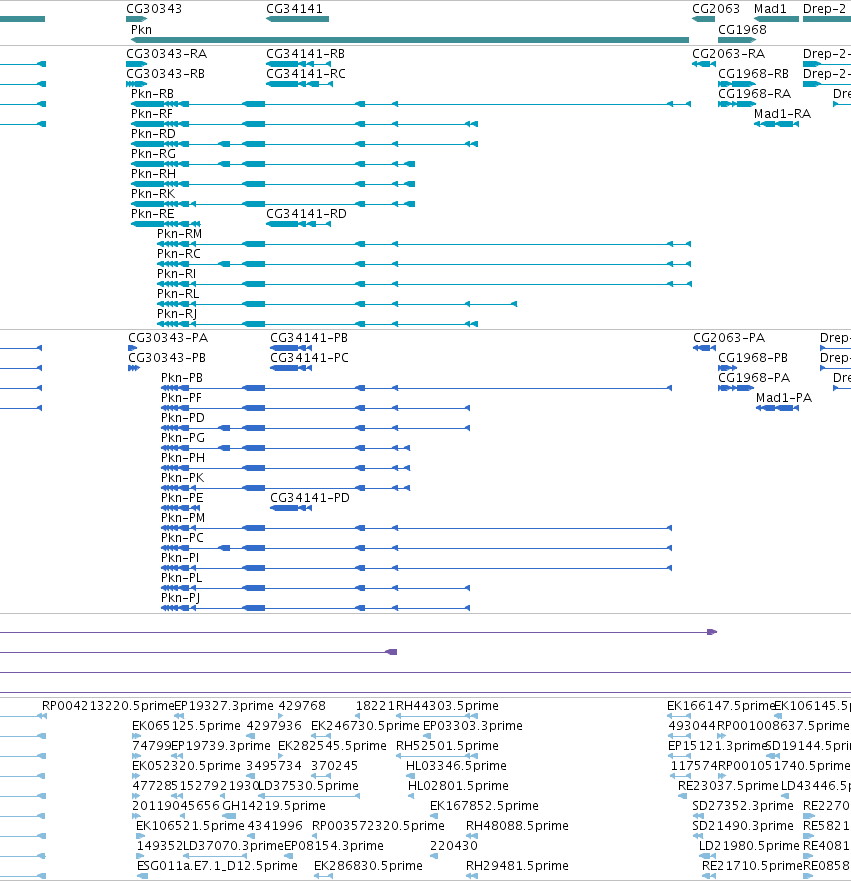851x881 pixels.
Task: Select the CG34141-PB protein label
Action: point(309,338)
